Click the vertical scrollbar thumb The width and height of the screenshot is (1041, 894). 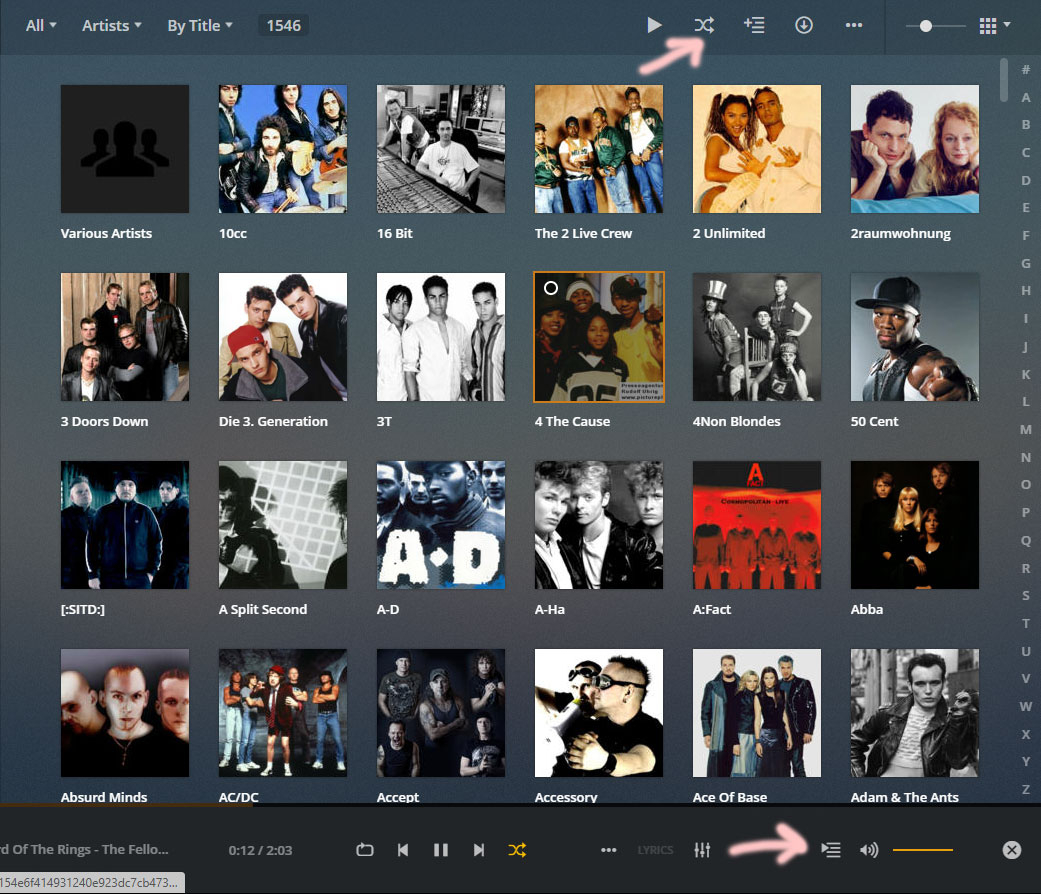1004,80
